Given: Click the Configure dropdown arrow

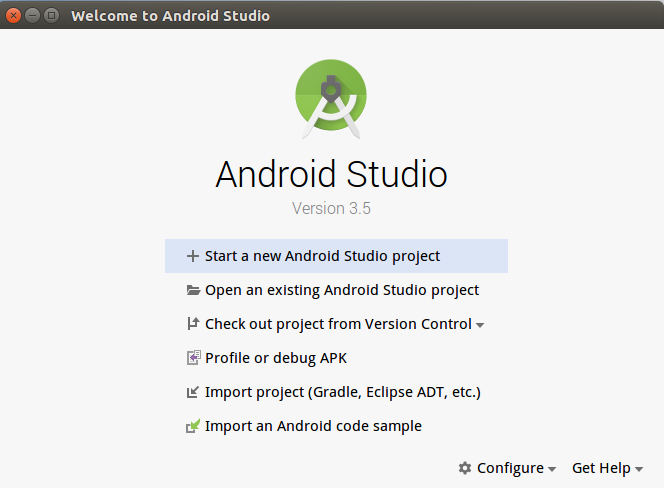Looking at the screenshot, I should tap(552, 469).
